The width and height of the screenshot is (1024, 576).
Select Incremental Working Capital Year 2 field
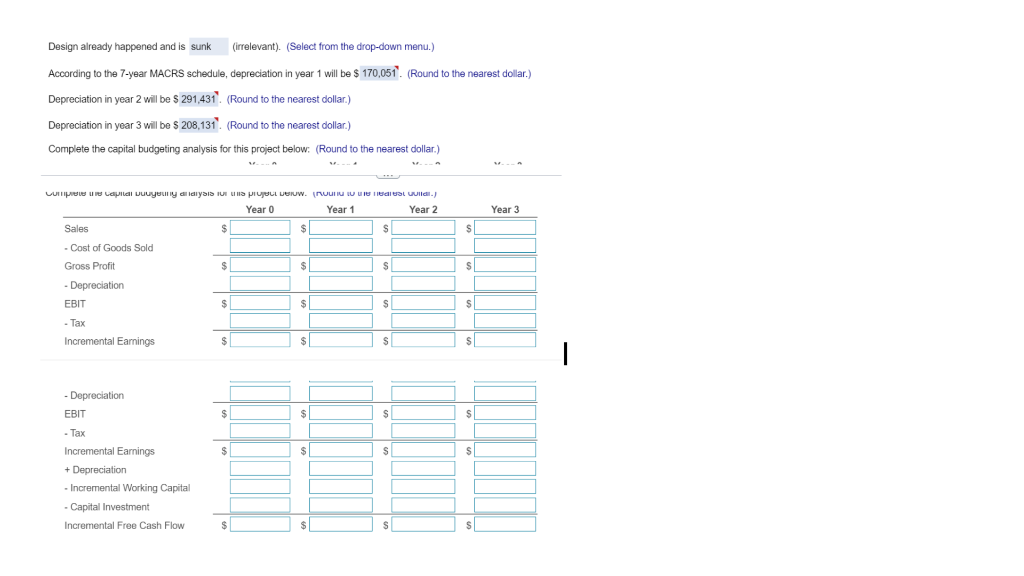[x=423, y=487]
